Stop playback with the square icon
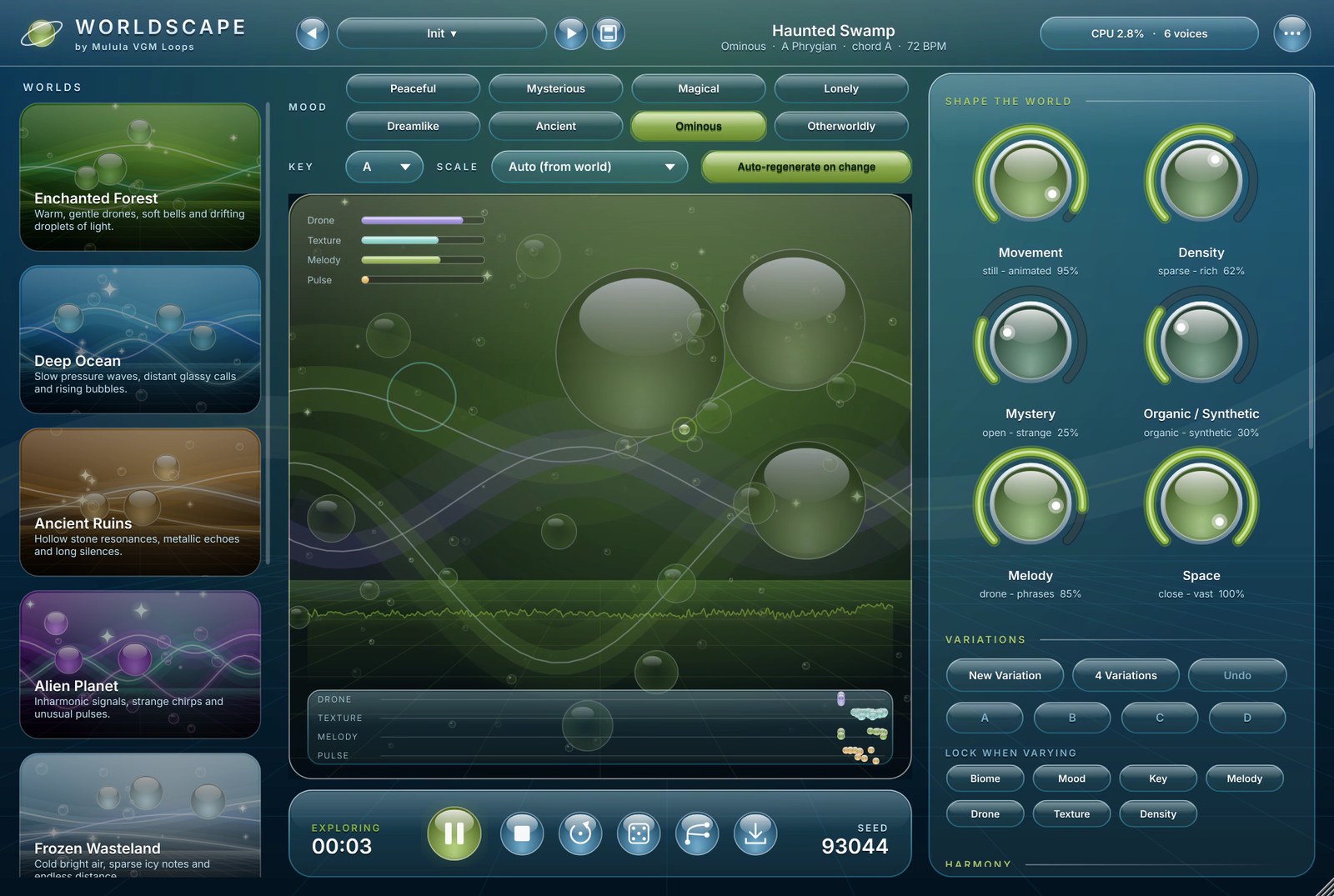The width and height of the screenshot is (1334, 896). (522, 833)
